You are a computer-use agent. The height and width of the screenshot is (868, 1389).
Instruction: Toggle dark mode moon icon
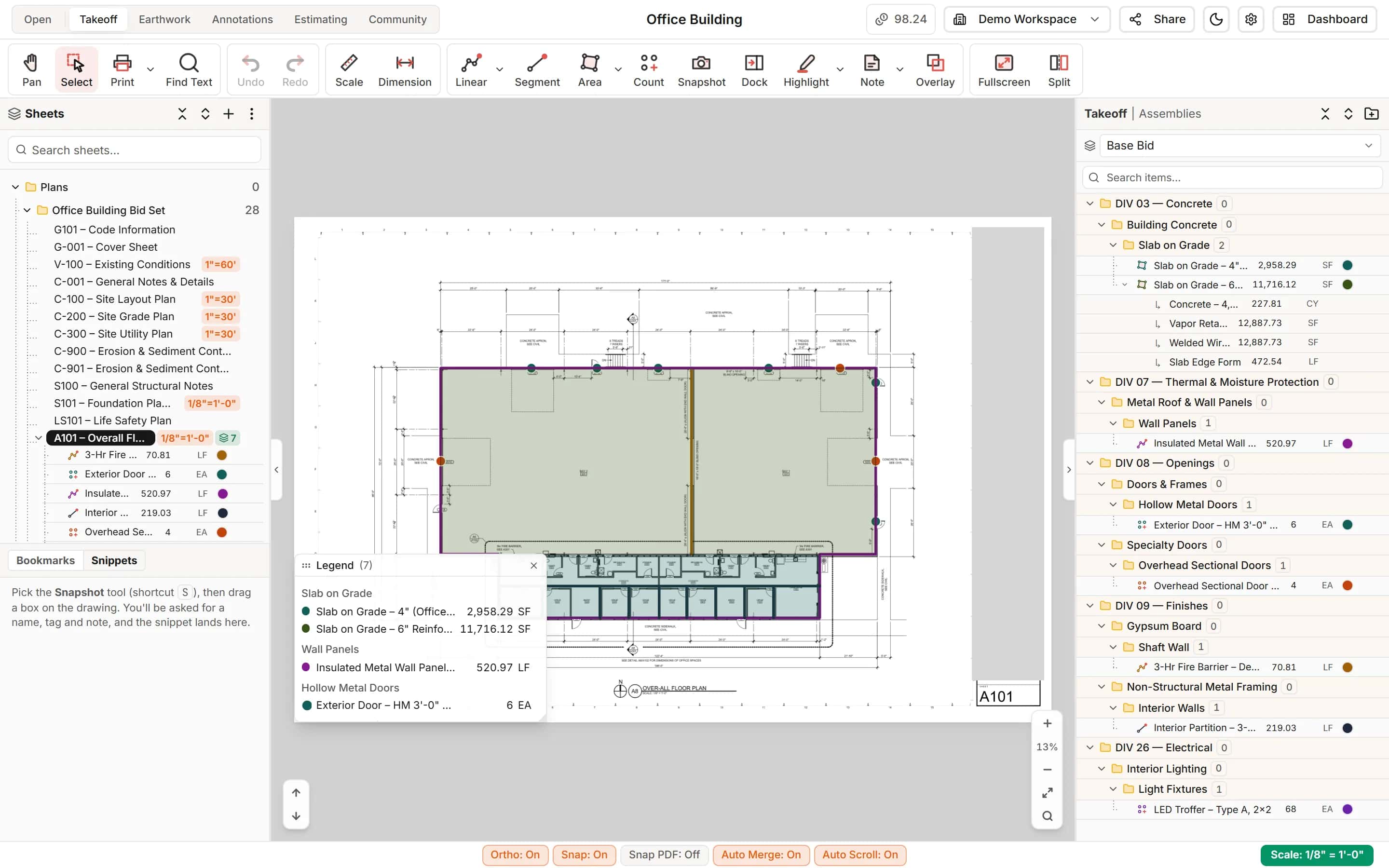[x=1216, y=19]
